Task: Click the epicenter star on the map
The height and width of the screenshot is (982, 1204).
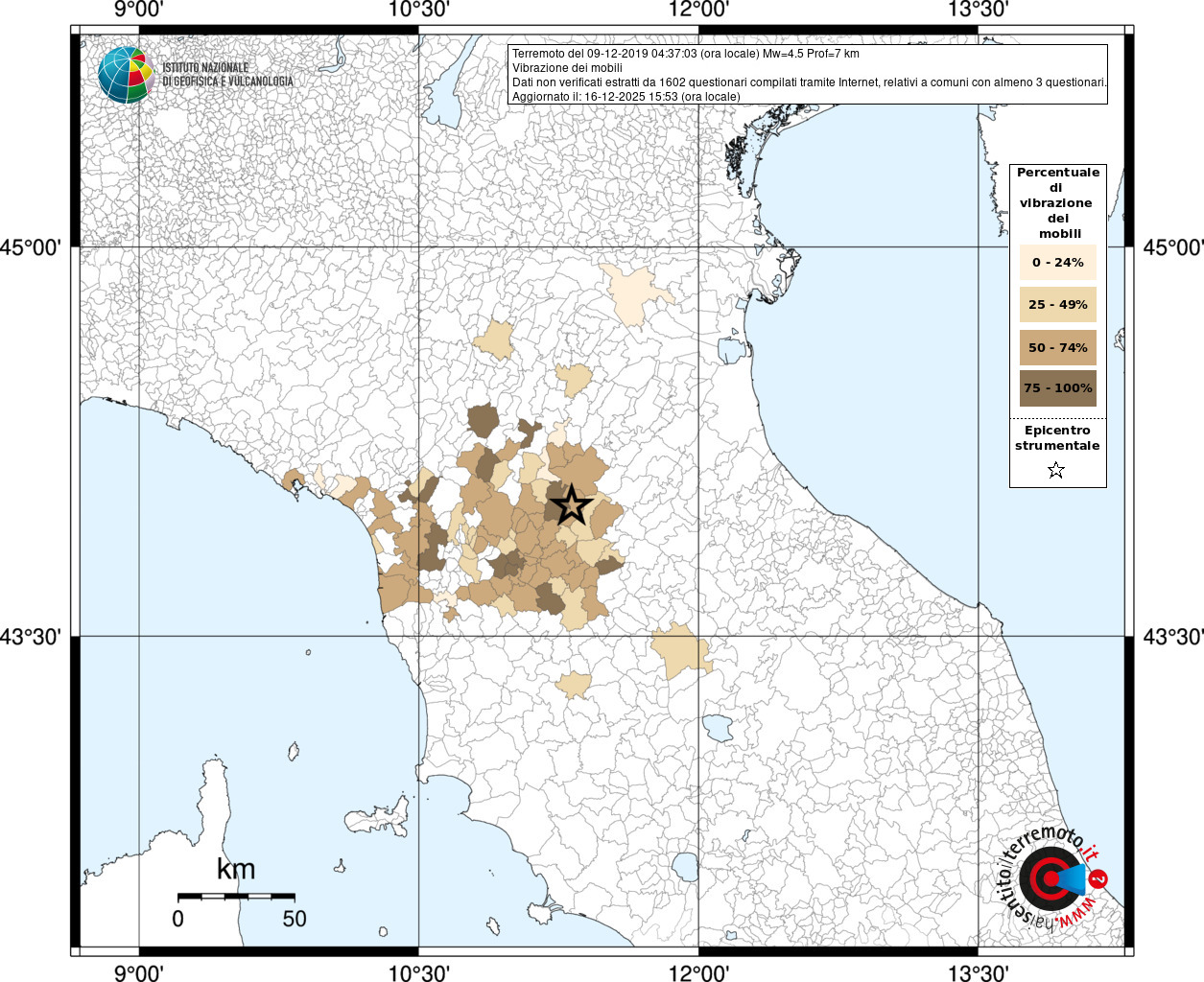Action: pyautogui.click(x=572, y=504)
